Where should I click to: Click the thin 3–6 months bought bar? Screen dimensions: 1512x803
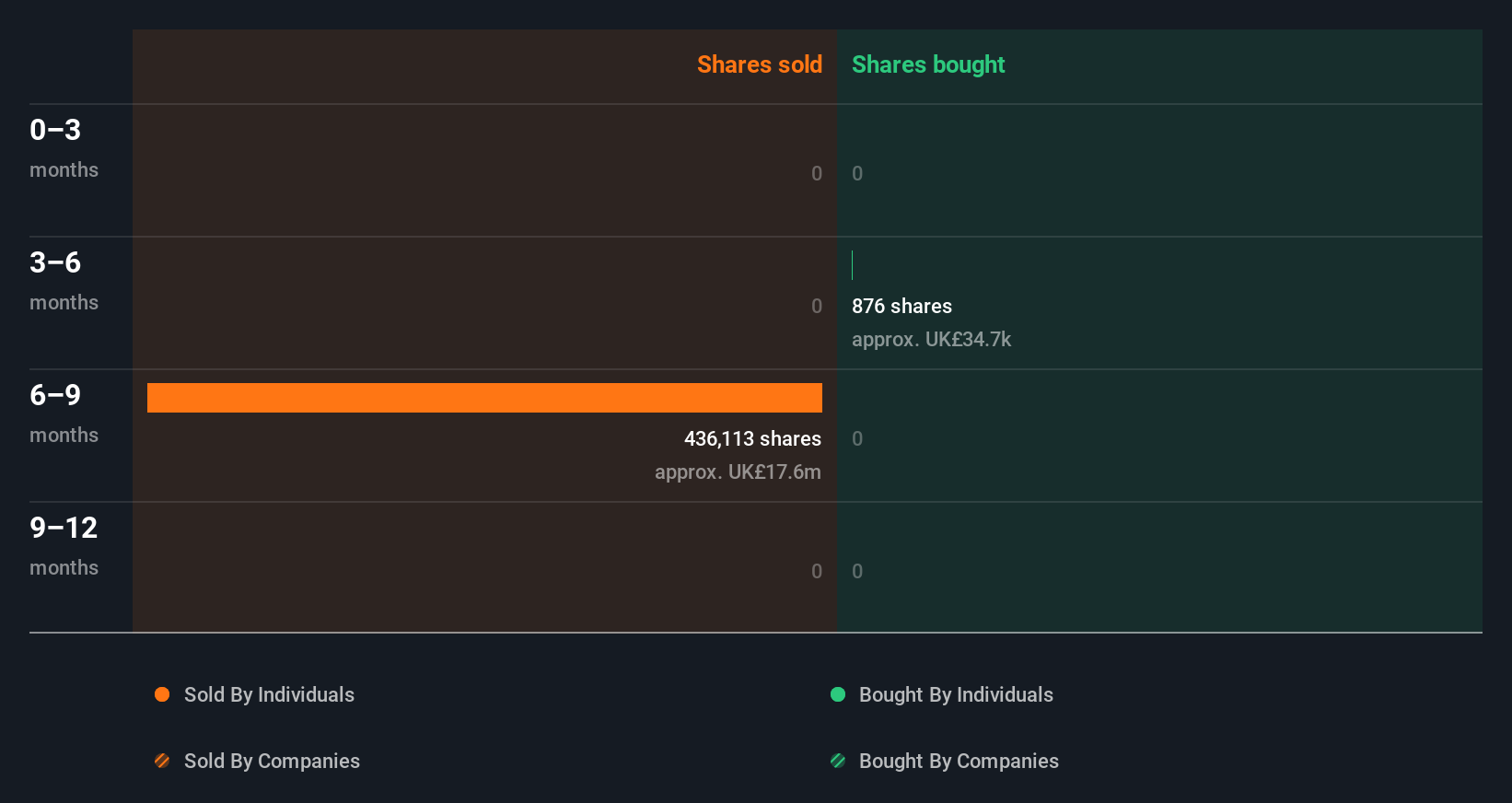point(853,265)
